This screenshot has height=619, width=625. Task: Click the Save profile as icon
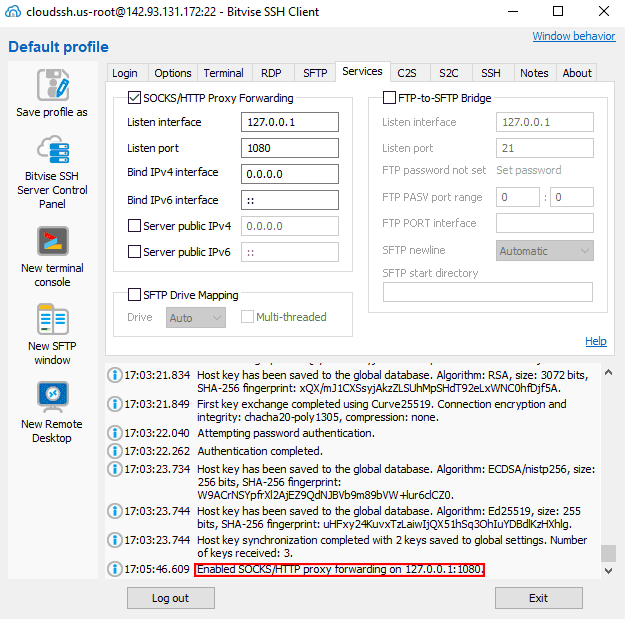pos(53,85)
